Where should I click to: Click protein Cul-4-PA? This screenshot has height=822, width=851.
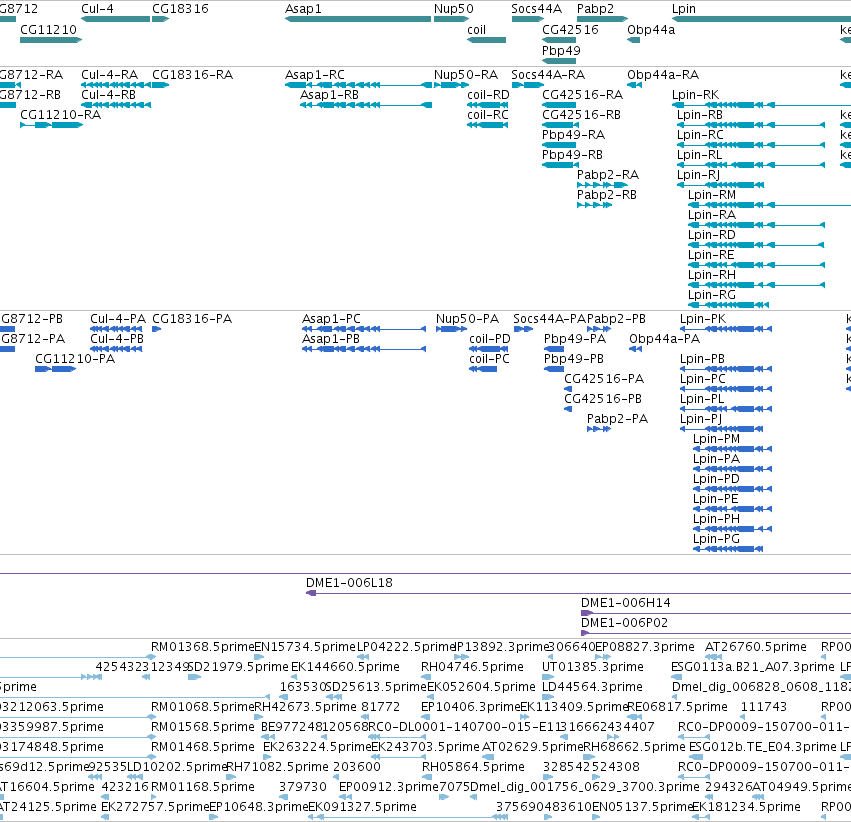[x=116, y=329]
